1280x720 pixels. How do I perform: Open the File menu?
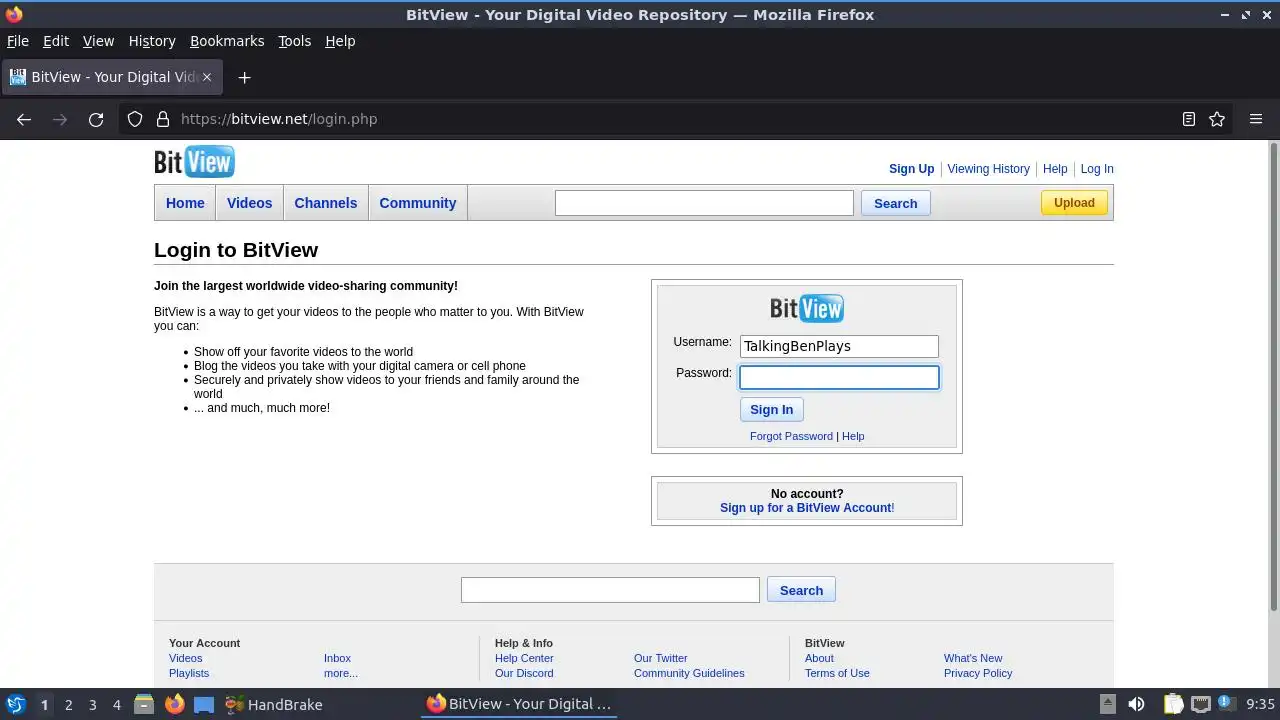(x=18, y=41)
